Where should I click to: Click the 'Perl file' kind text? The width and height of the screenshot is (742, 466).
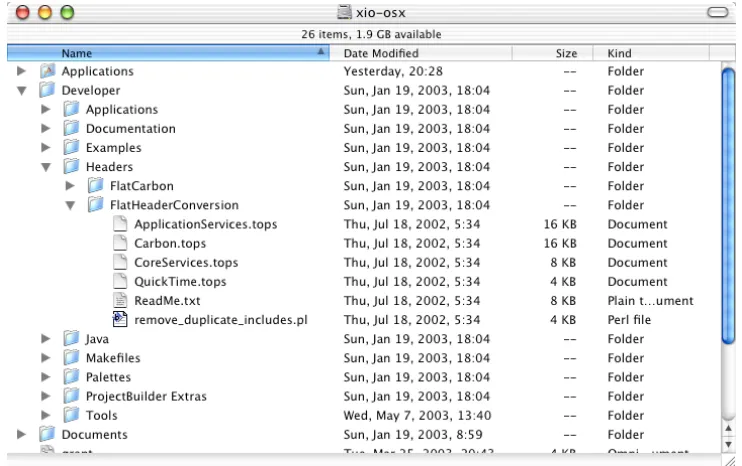pos(629,319)
